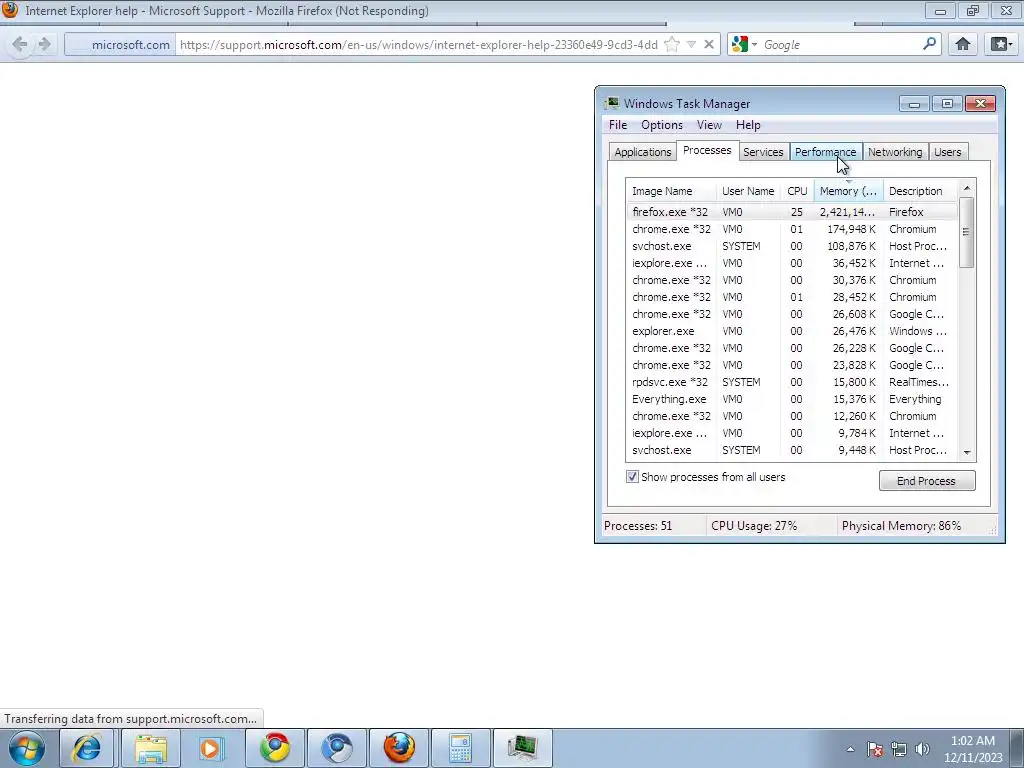Screen dimensions: 1024x768
Task: Click scroll down arrow in process list
Action: [x=967, y=452]
